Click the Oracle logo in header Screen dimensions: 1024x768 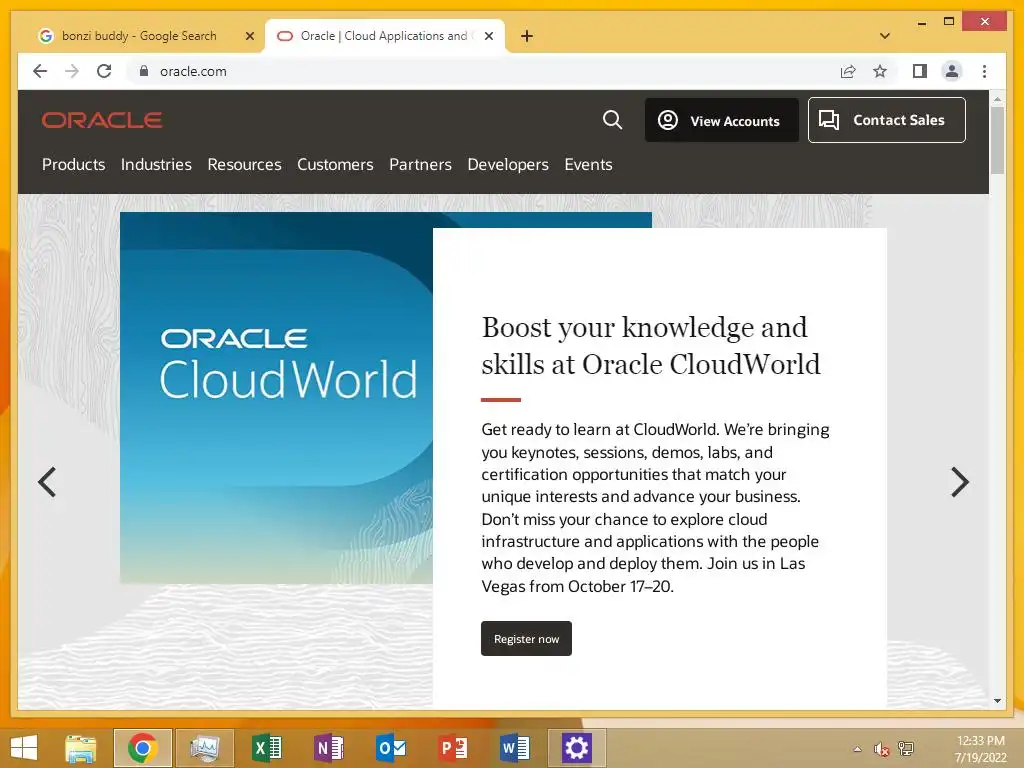tap(102, 120)
